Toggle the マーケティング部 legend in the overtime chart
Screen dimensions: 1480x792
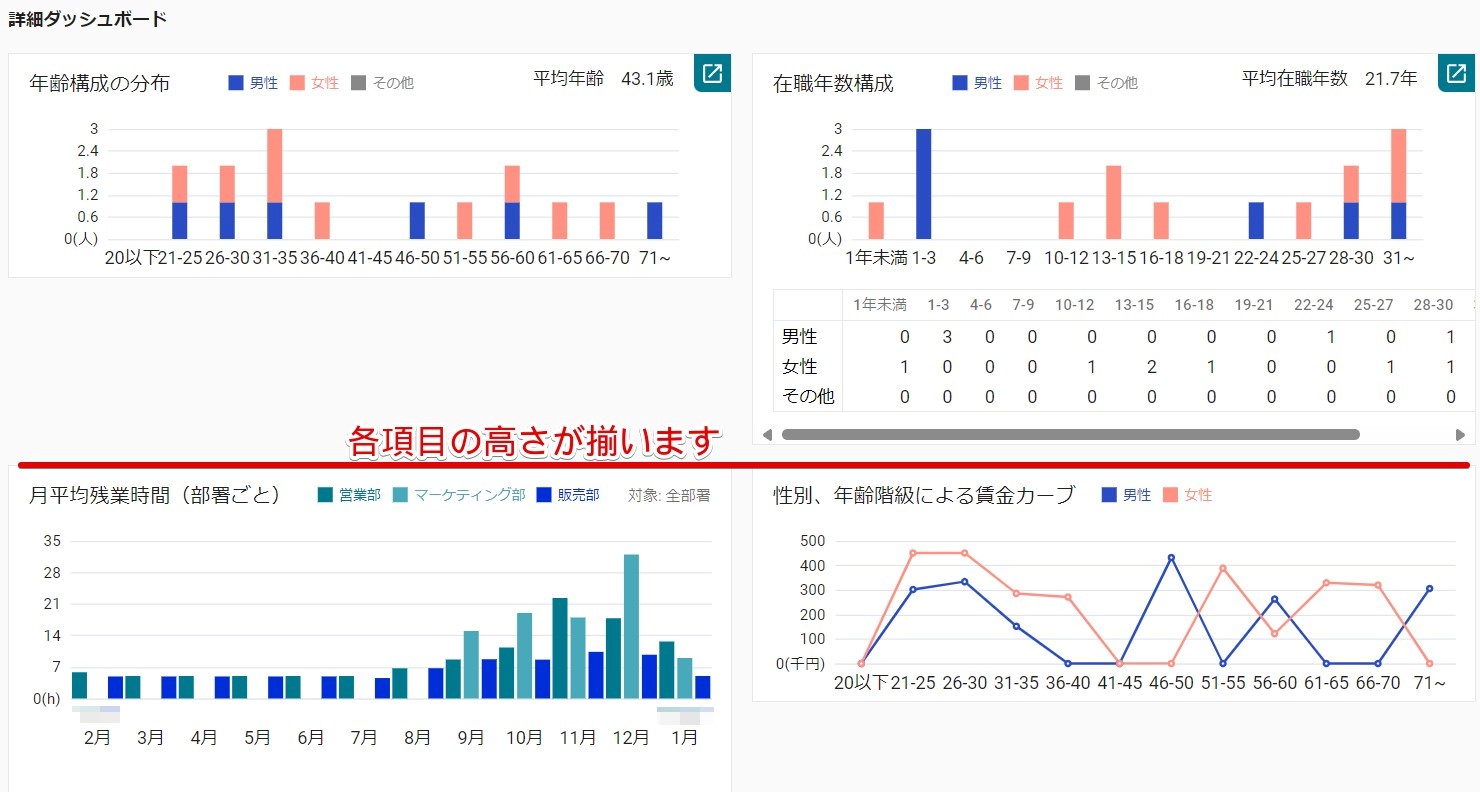(459, 495)
